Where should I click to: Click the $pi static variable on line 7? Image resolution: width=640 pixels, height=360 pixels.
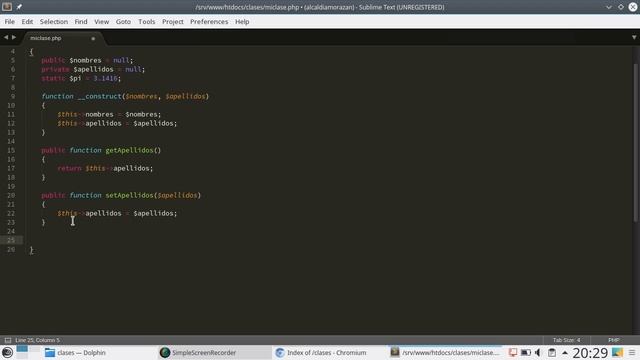[75, 78]
